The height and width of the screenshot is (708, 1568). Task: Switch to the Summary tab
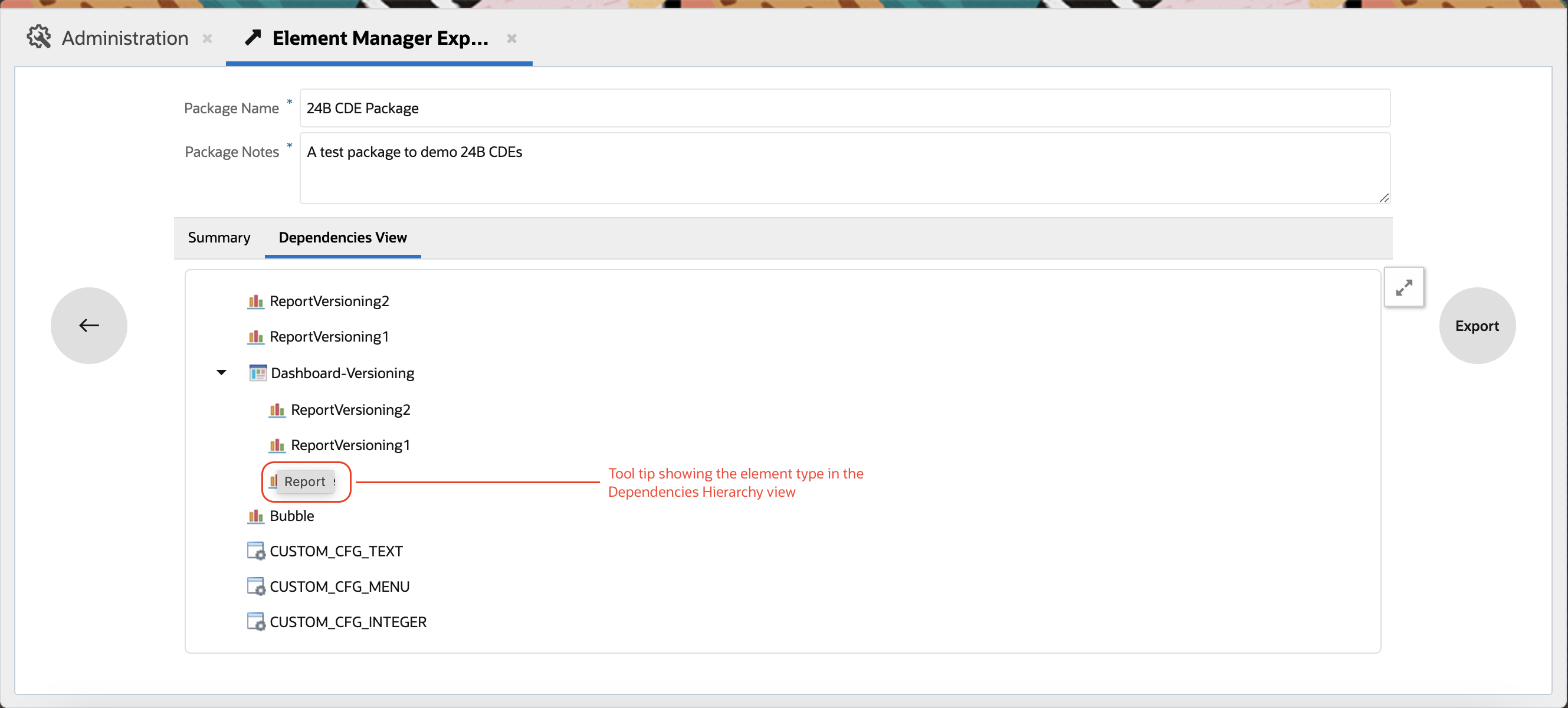click(219, 237)
